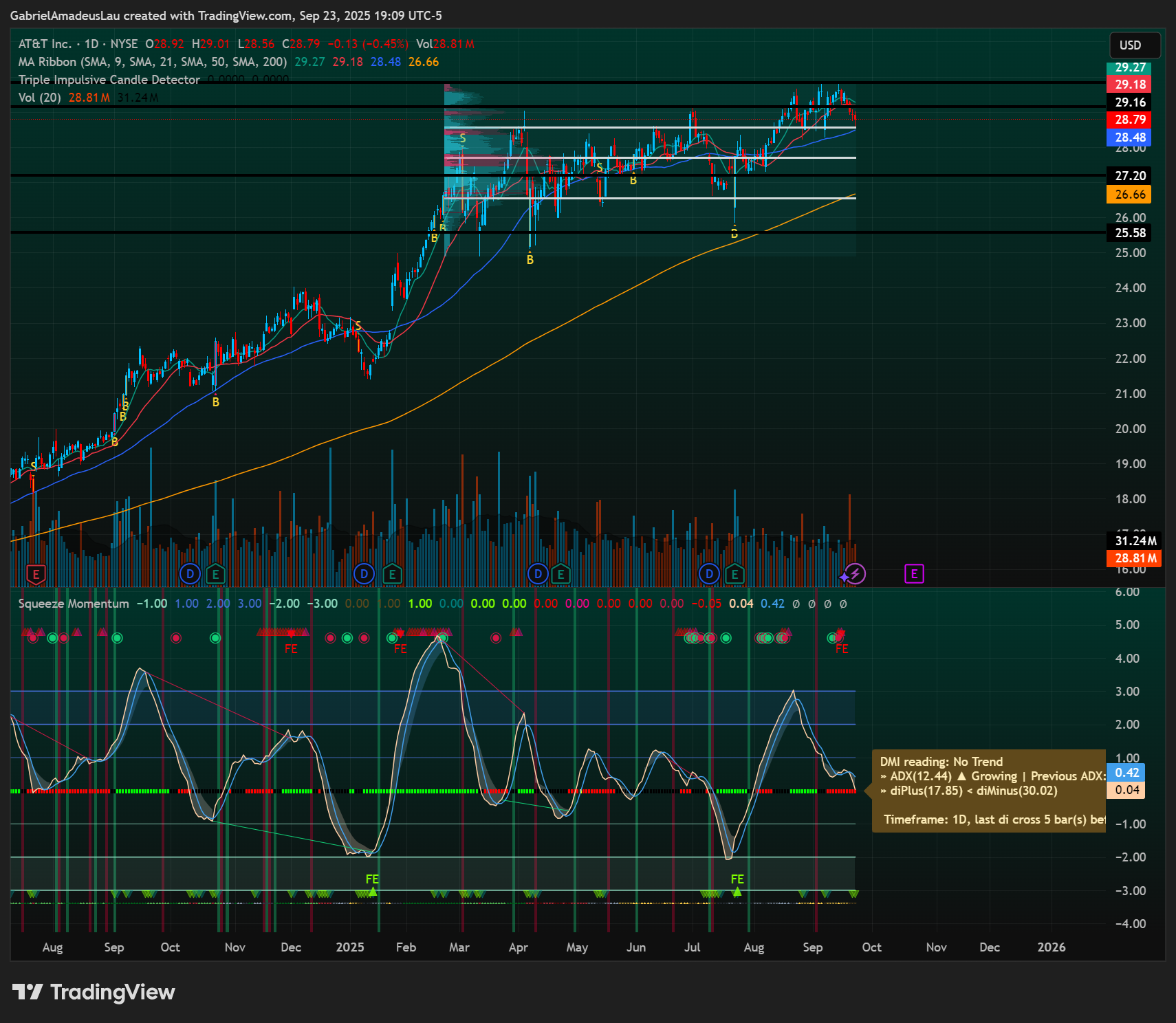Click the dividend D marker in early October 2024
1176x1023 pixels.
(190, 573)
